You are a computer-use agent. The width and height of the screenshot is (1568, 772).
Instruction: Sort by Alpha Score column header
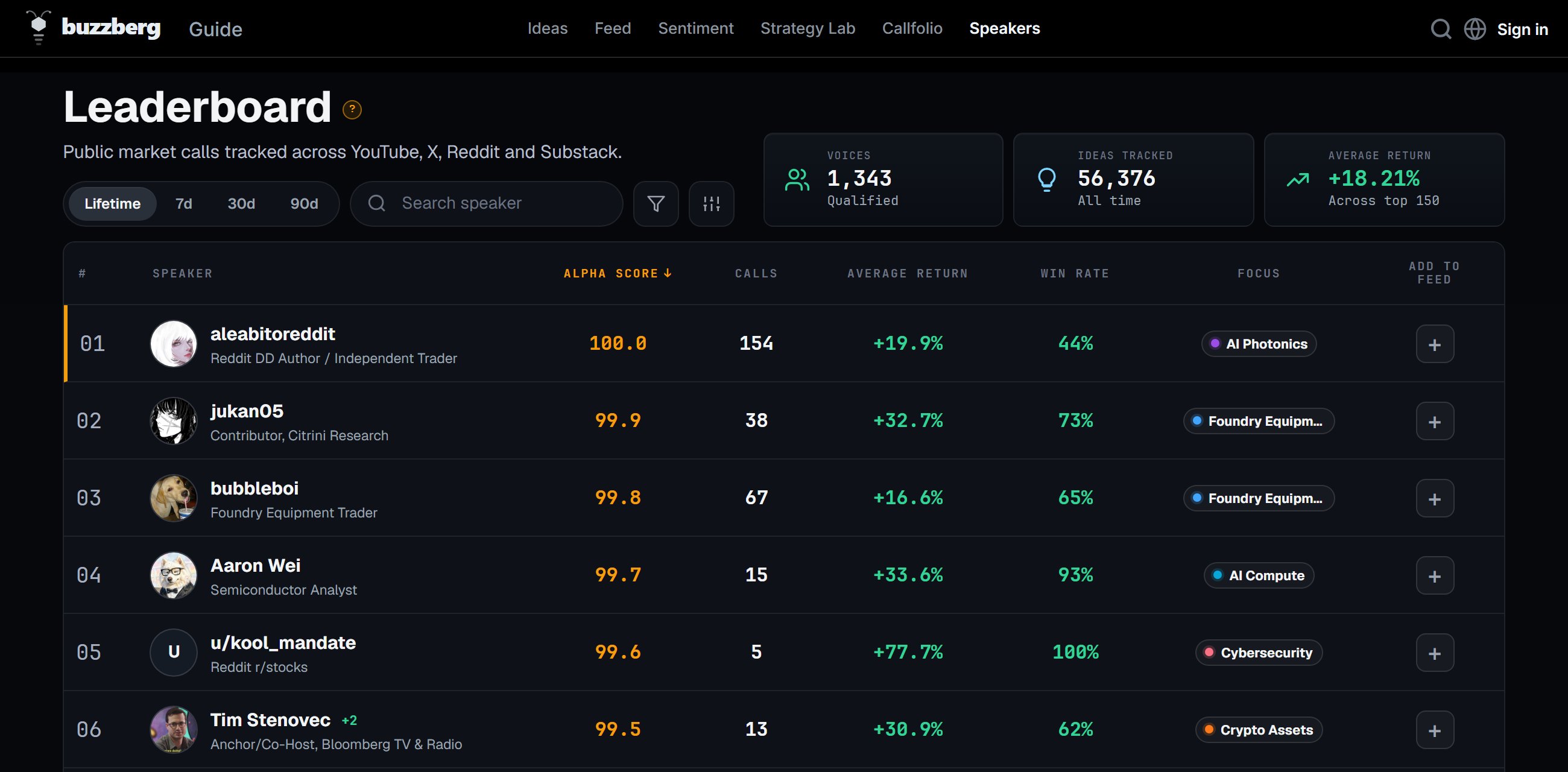pyautogui.click(x=617, y=273)
